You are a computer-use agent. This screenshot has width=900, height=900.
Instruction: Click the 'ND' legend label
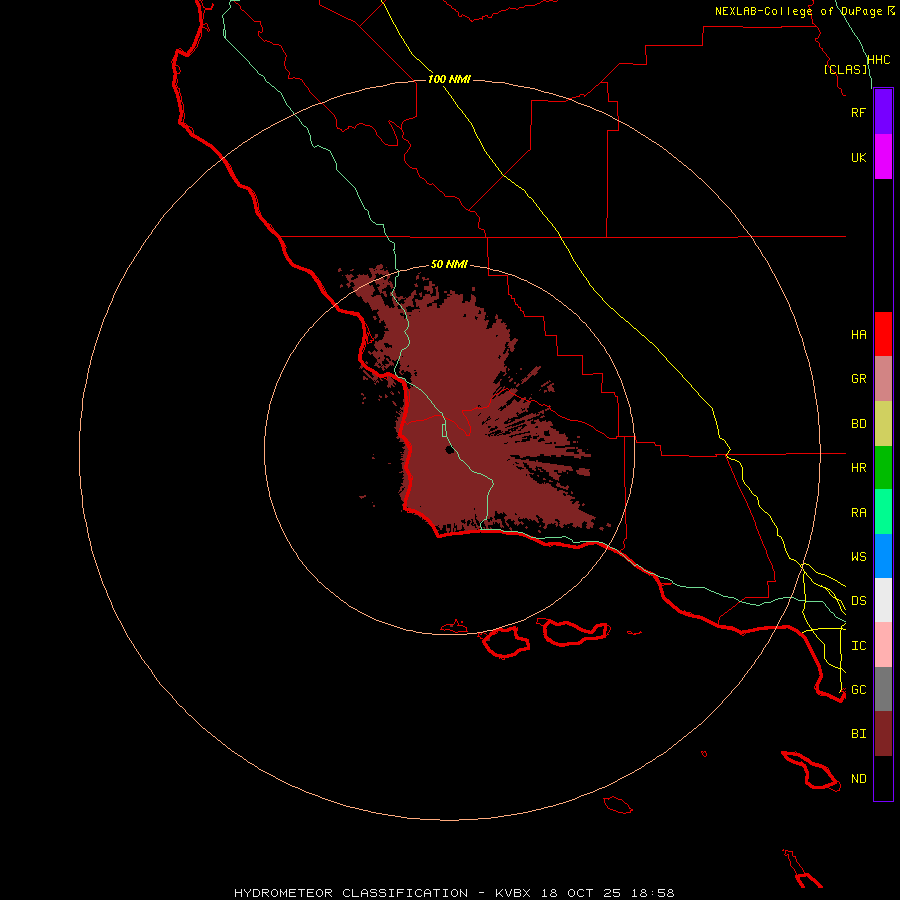[858, 779]
